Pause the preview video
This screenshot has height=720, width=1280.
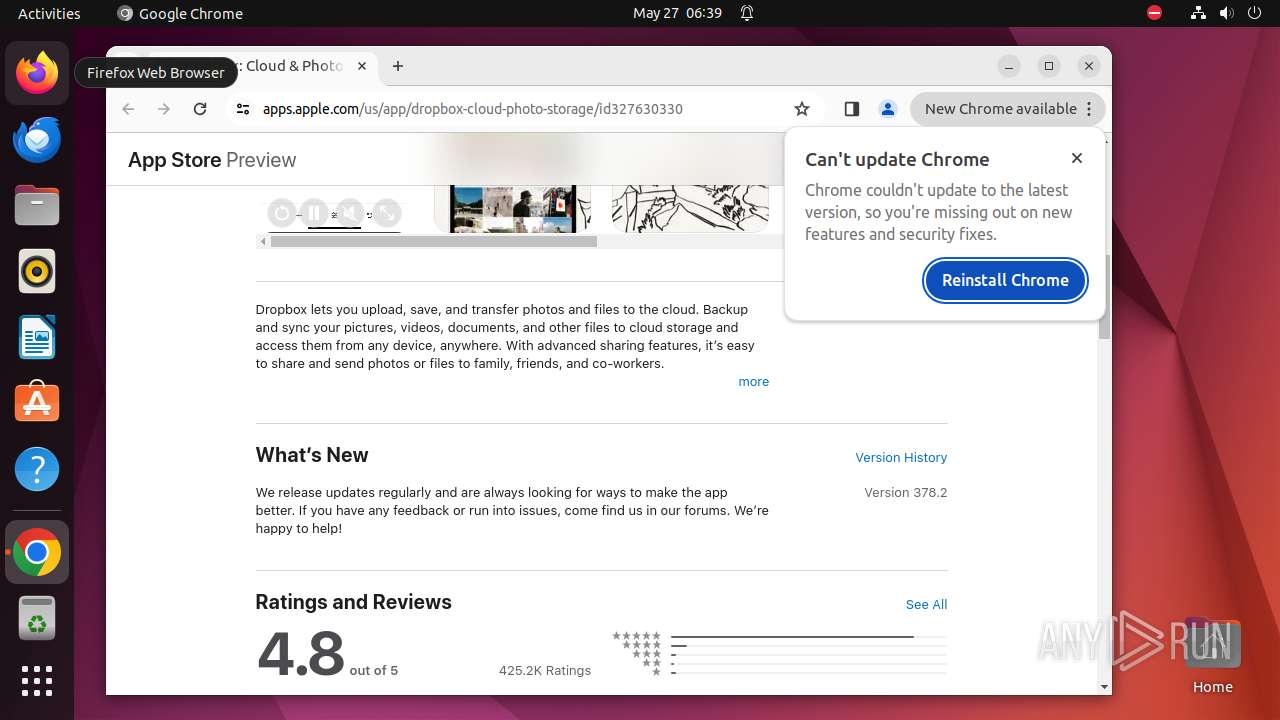(x=313, y=213)
